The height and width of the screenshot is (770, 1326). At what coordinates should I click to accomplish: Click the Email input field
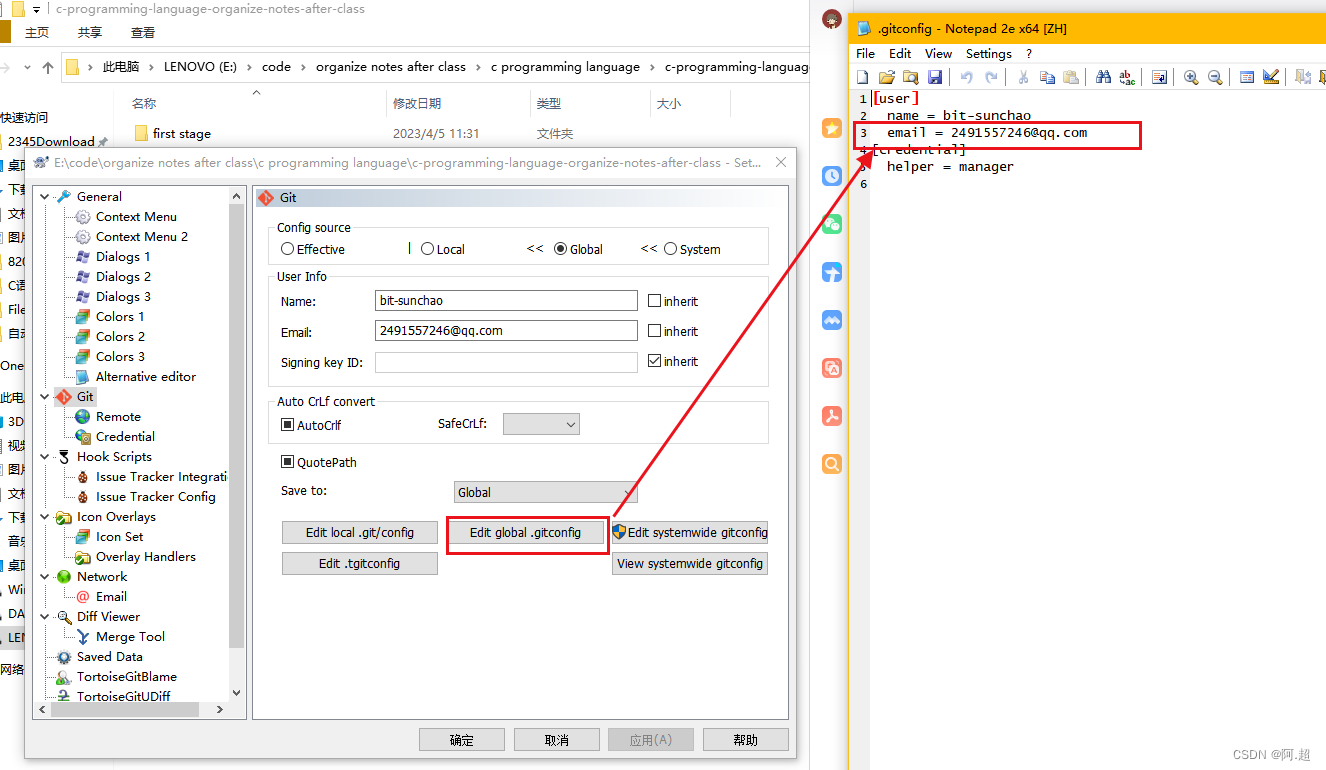pyautogui.click(x=506, y=330)
